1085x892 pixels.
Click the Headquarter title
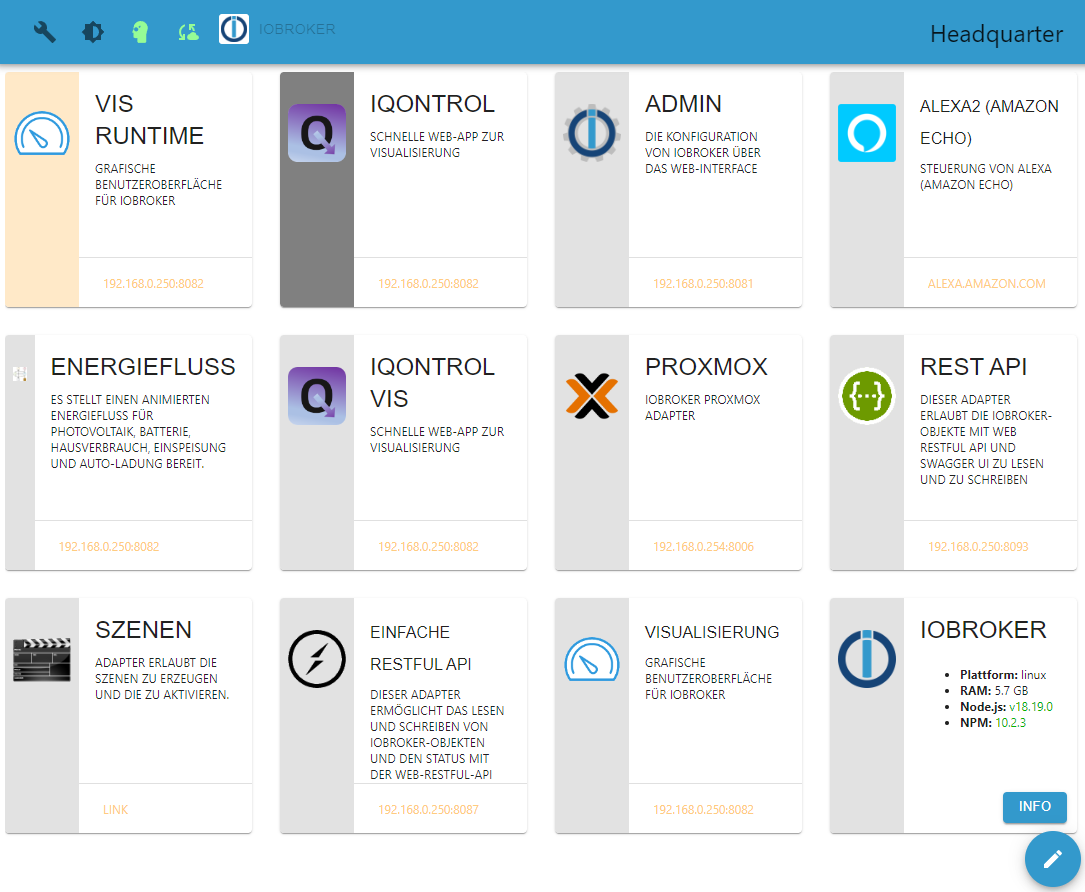pyautogui.click(x=996, y=34)
